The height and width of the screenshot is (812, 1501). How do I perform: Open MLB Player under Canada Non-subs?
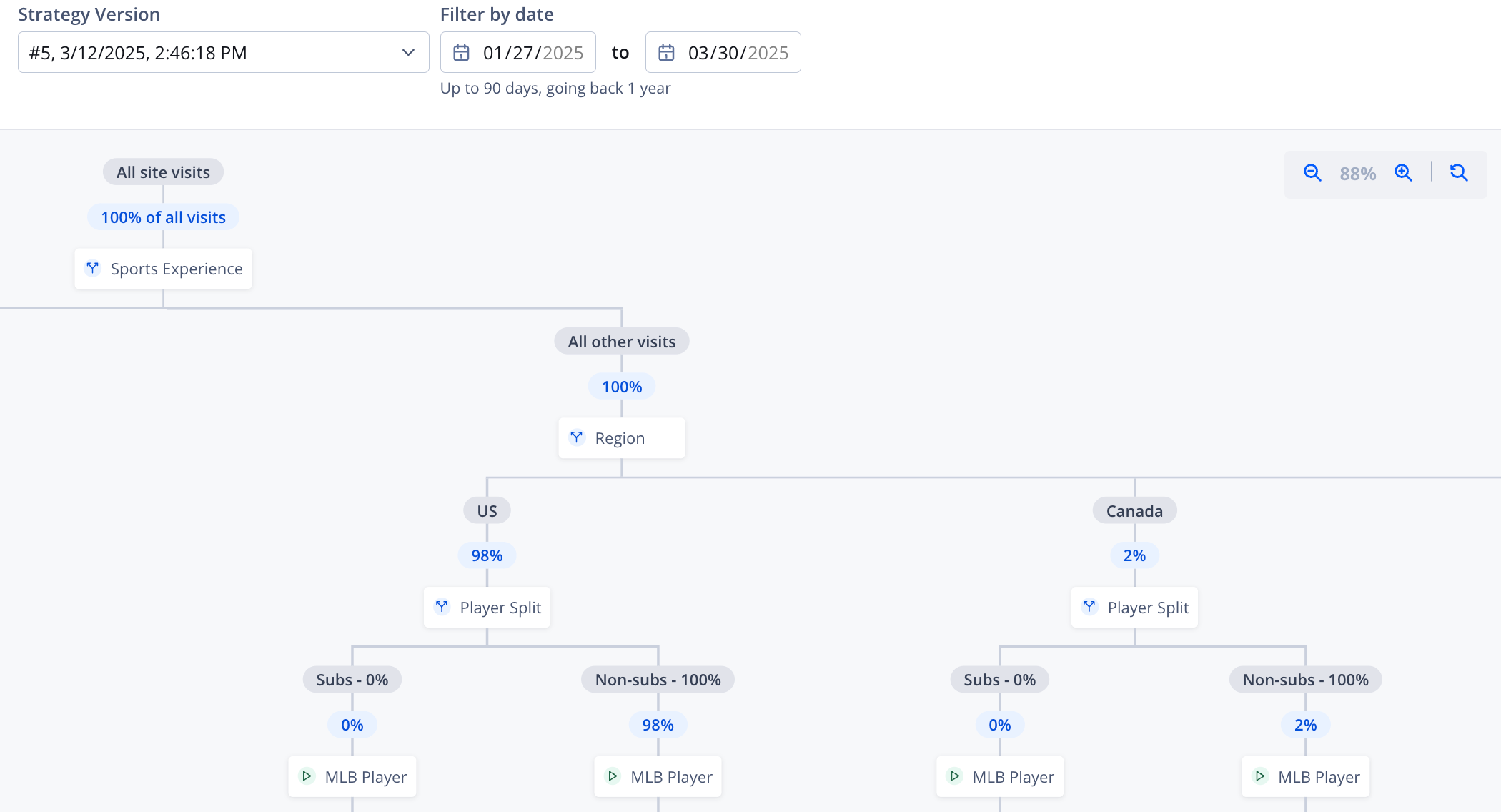[1306, 777]
